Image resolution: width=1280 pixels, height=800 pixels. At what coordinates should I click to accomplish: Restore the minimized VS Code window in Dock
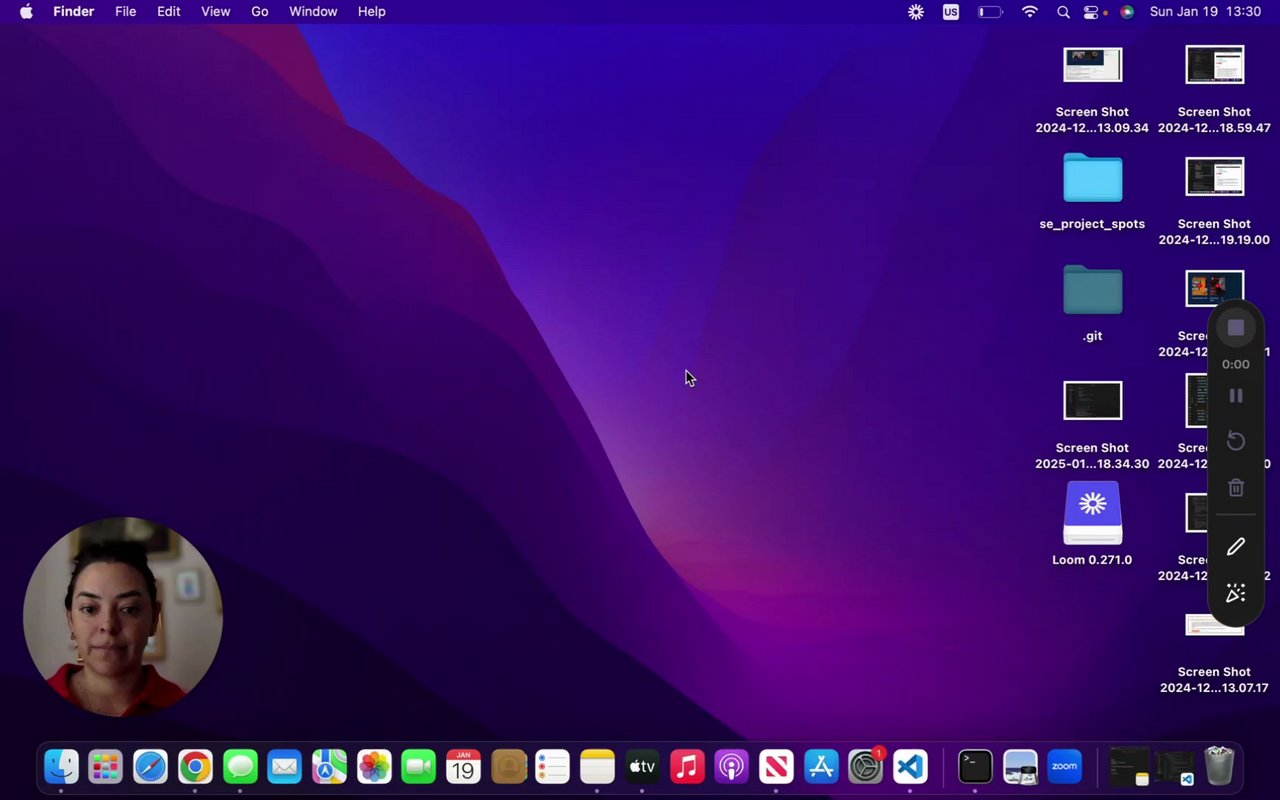pyautogui.click(x=1174, y=767)
